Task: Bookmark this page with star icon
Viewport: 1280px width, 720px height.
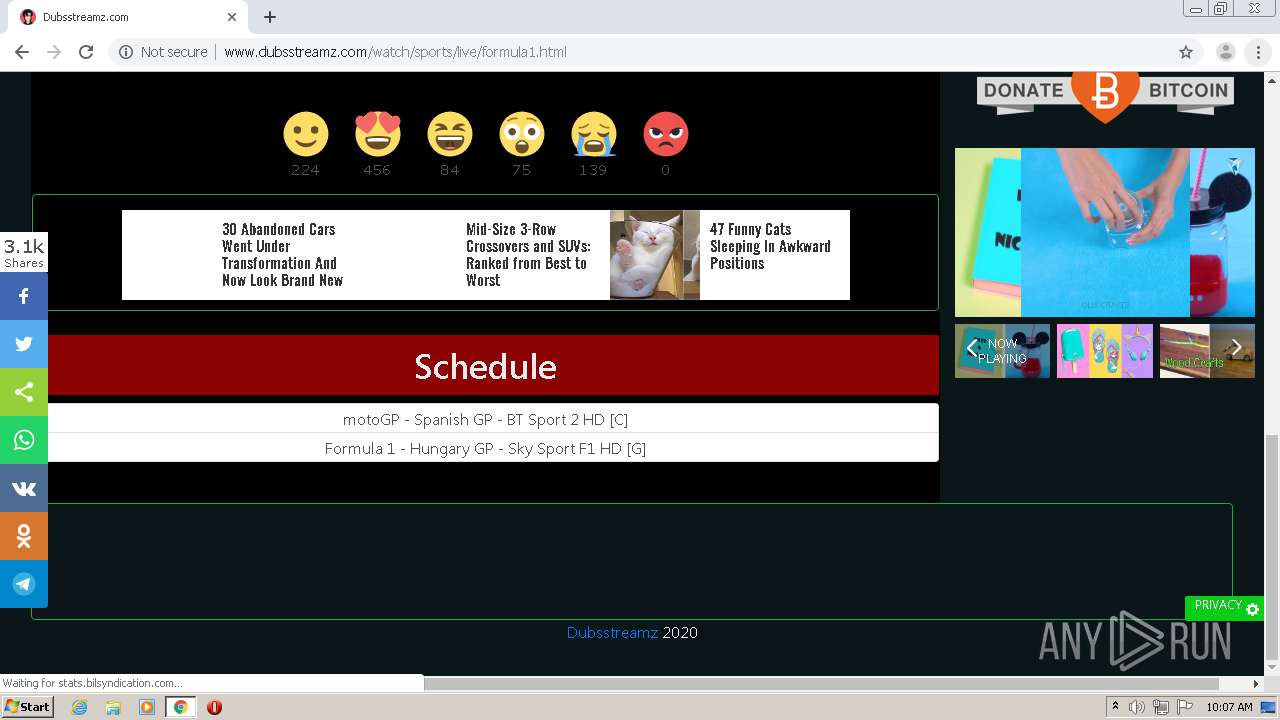Action: click(x=1186, y=52)
